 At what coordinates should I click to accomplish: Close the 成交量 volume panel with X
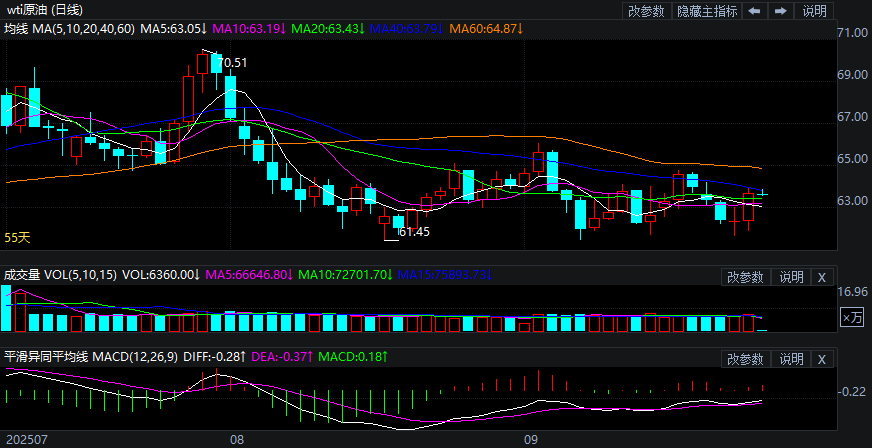coord(821,277)
